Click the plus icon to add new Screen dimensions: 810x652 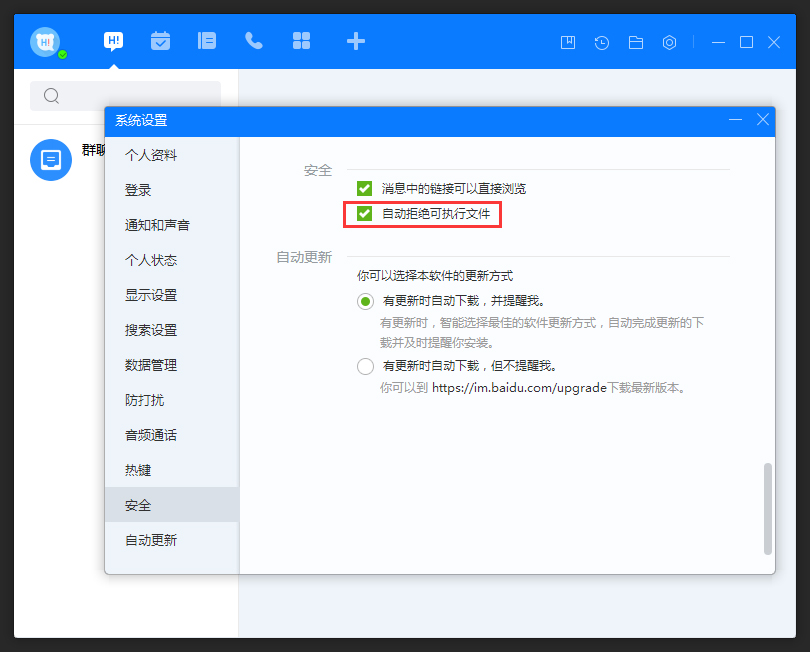coord(356,41)
